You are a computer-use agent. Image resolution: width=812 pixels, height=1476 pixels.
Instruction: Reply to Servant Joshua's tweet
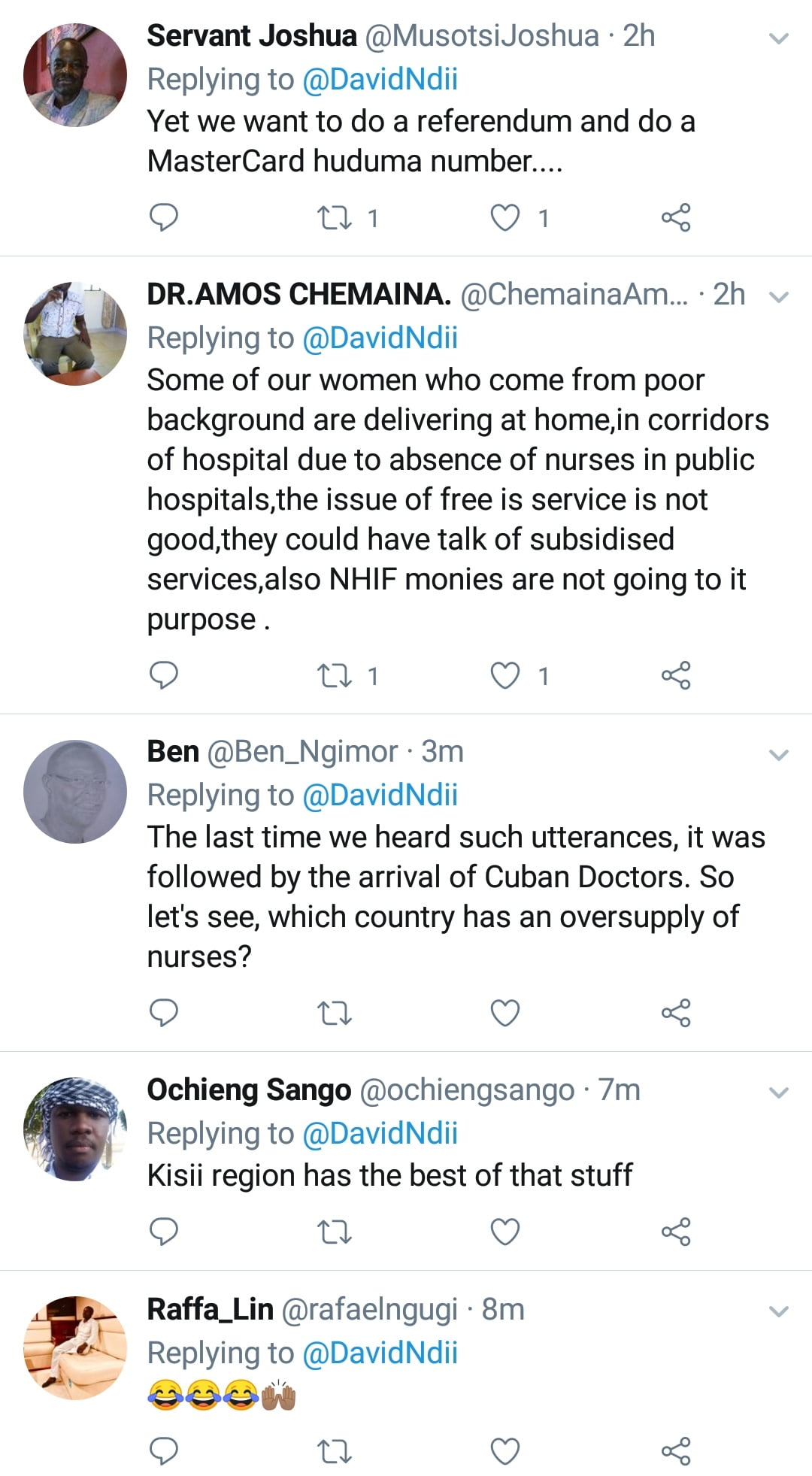click(x=164, y=217)
